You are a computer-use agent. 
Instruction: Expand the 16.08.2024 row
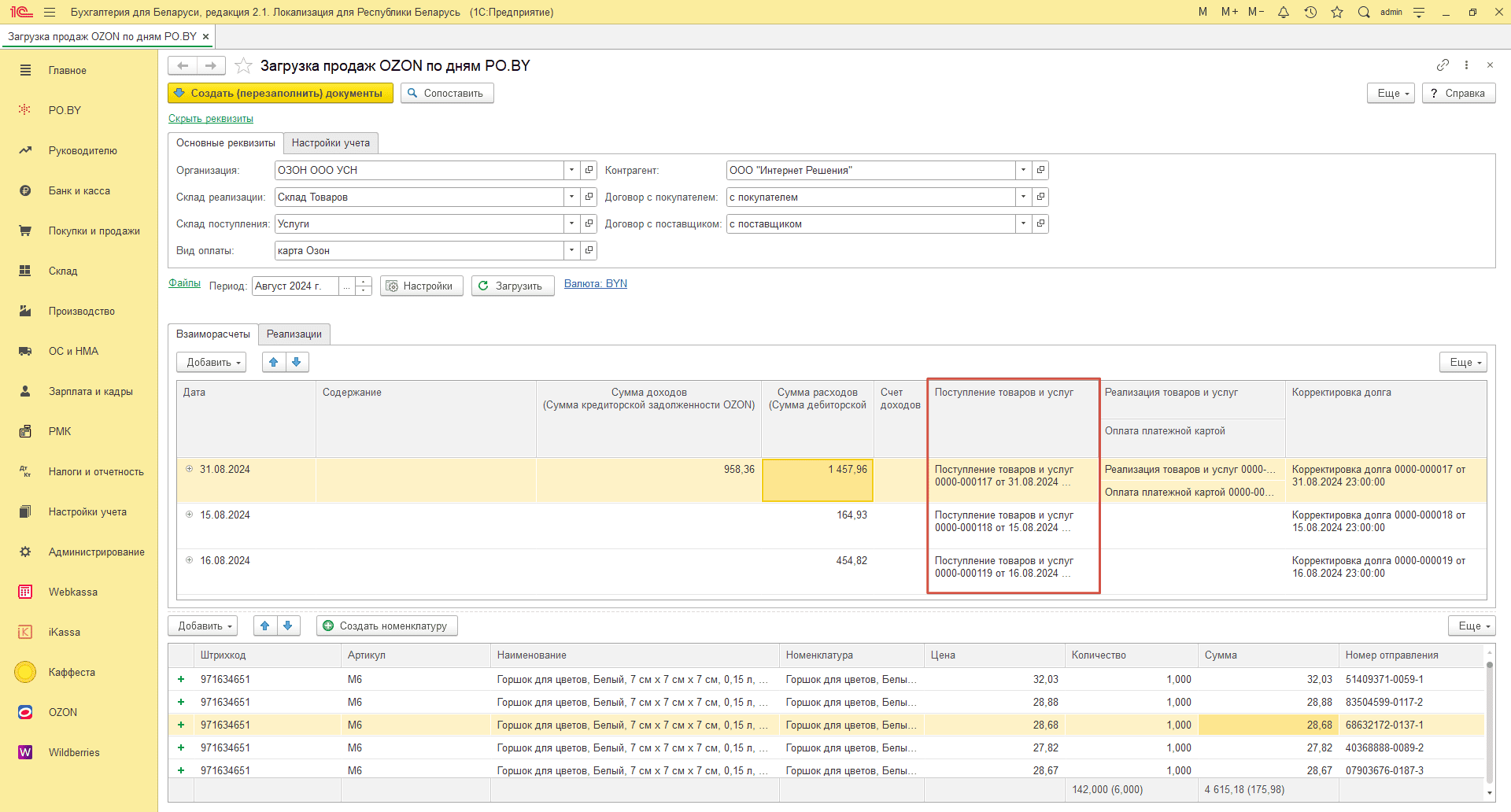tap(189, 560)
